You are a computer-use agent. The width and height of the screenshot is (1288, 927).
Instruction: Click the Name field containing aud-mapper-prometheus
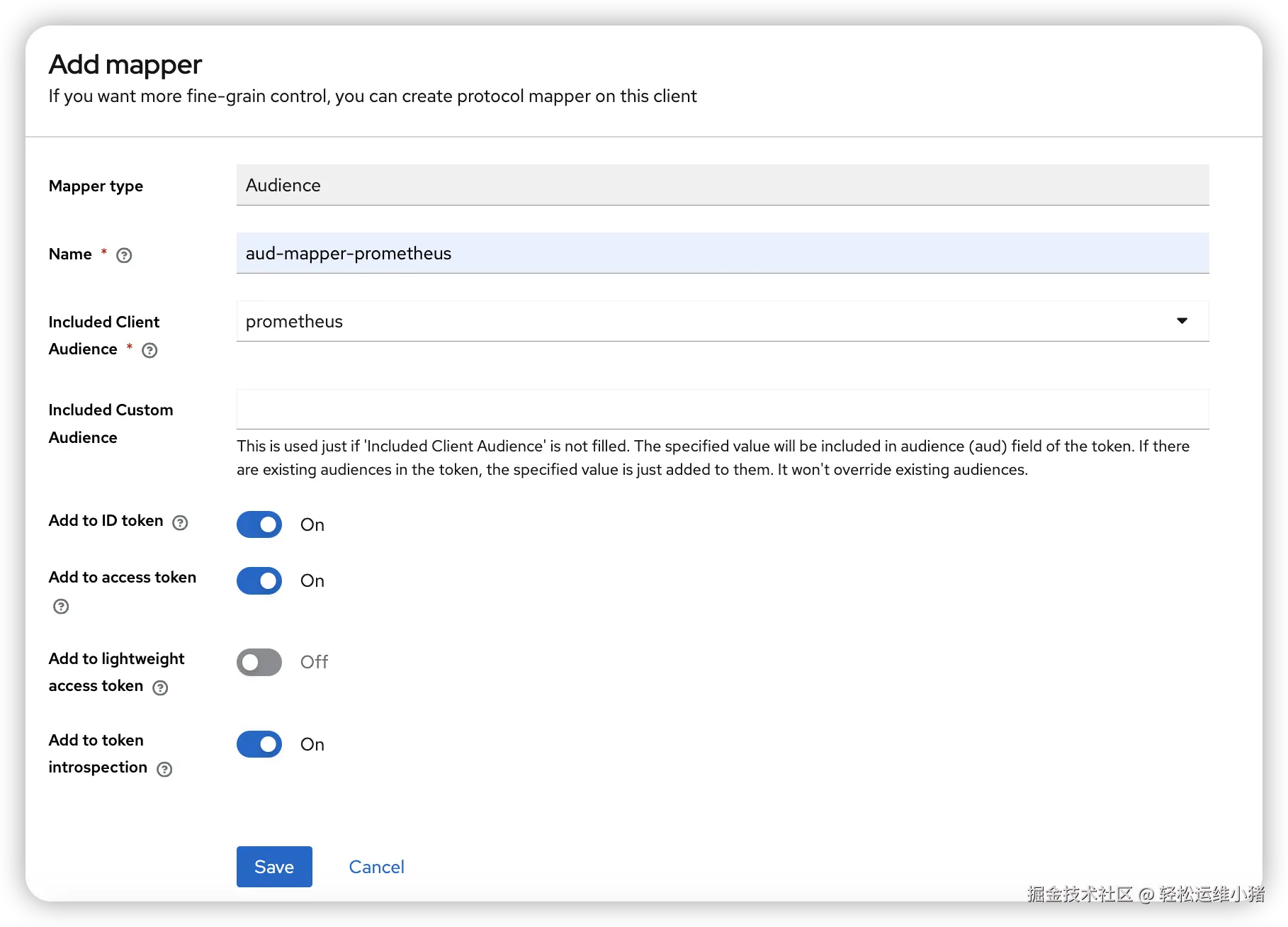[x=722, y=254]
